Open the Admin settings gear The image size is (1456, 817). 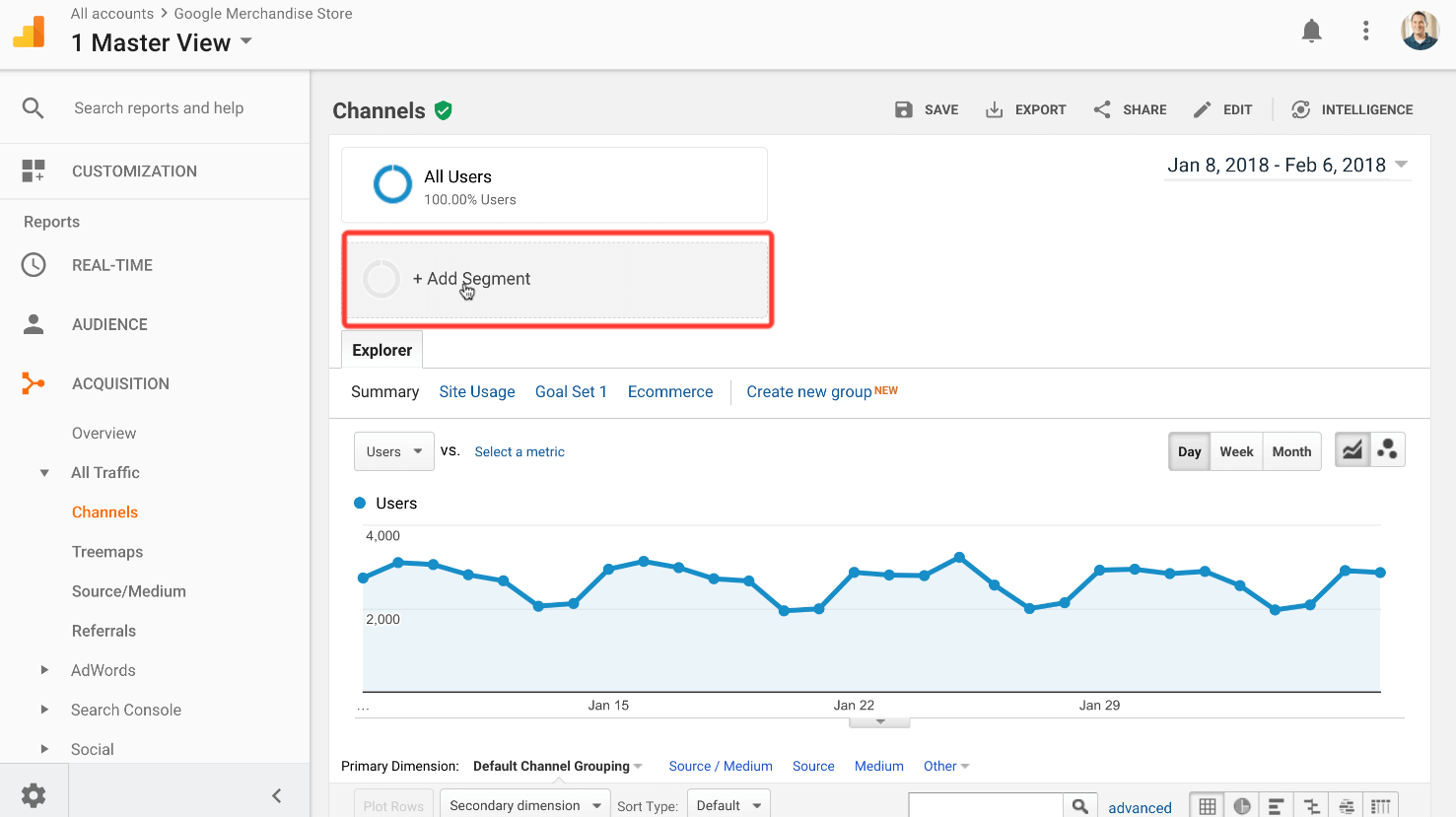click(35, 795)
